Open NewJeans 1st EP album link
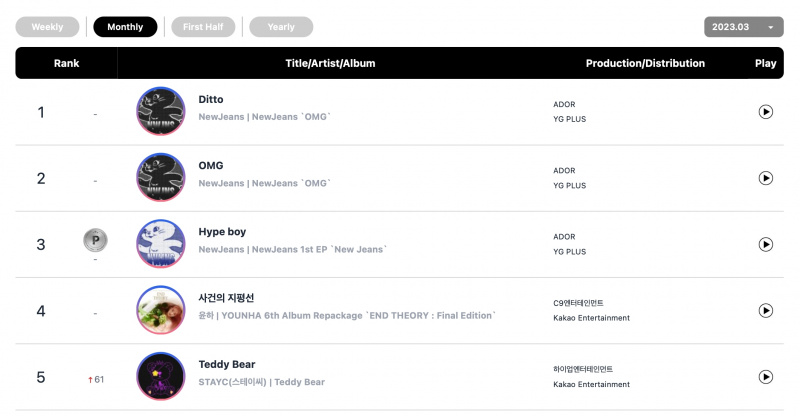800x416 pixels. [319, 250]
